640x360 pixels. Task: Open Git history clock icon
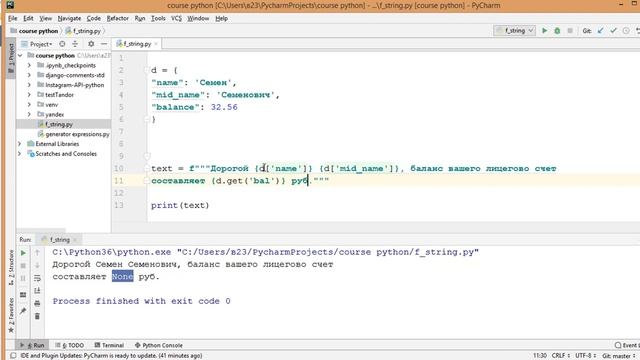click(626, 31)
